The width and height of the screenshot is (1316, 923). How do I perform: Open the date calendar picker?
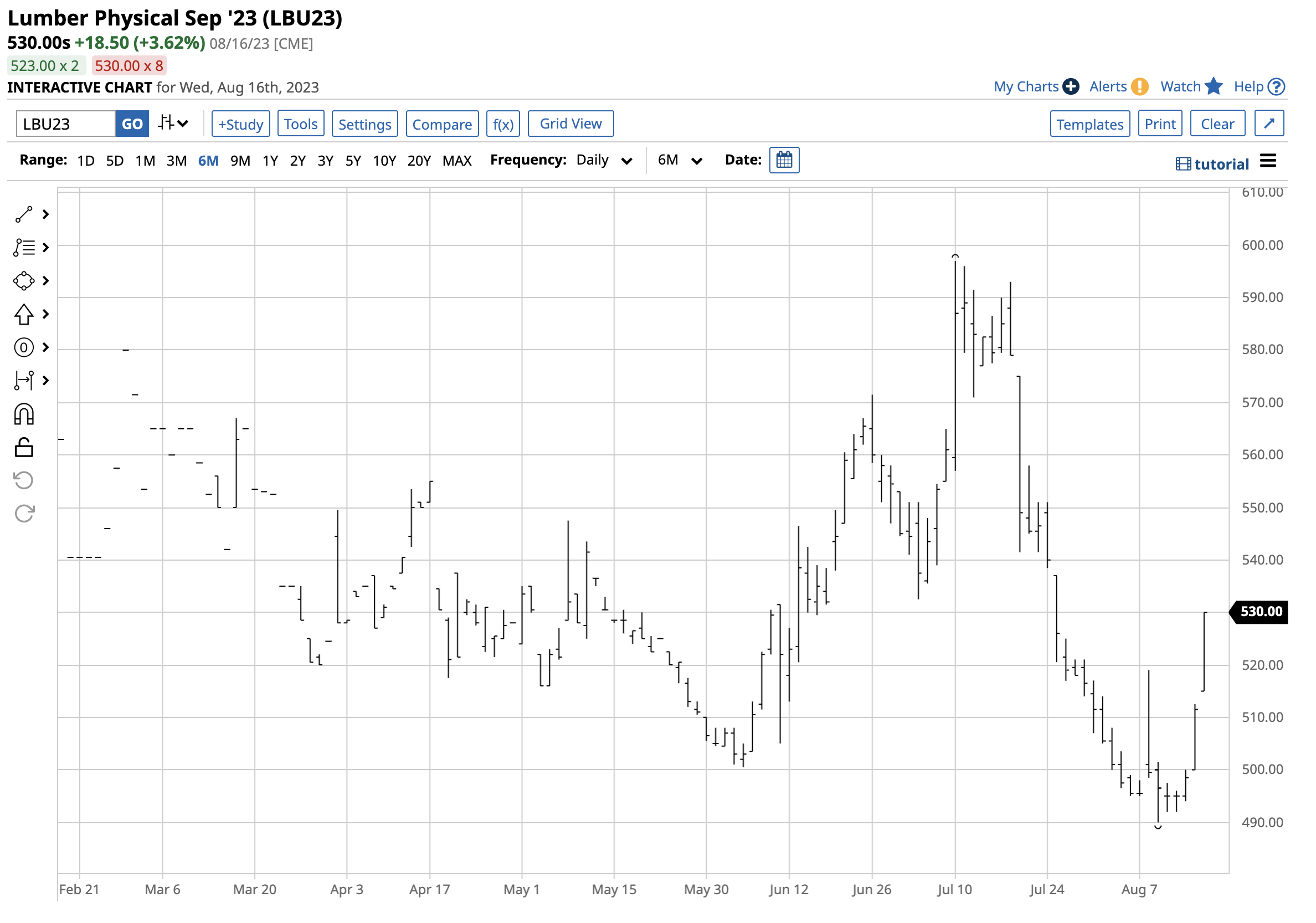pos(784,160)
